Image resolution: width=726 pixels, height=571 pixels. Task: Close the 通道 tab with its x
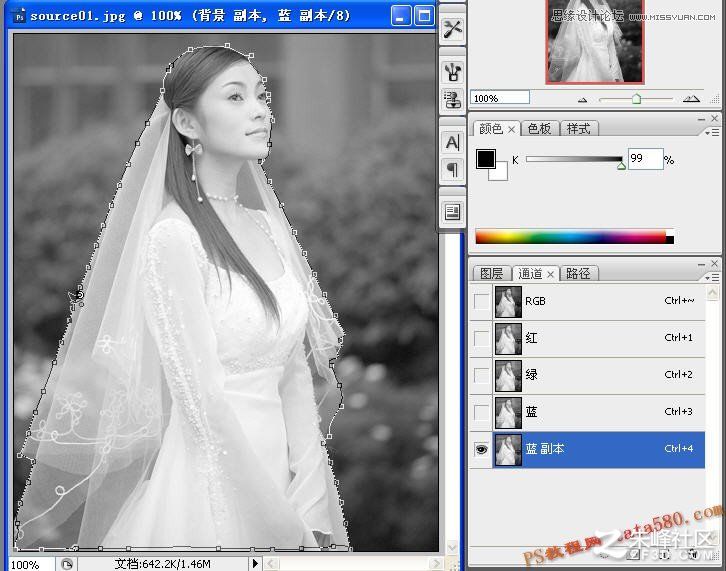pyautogui.click(x=551, y=275)
